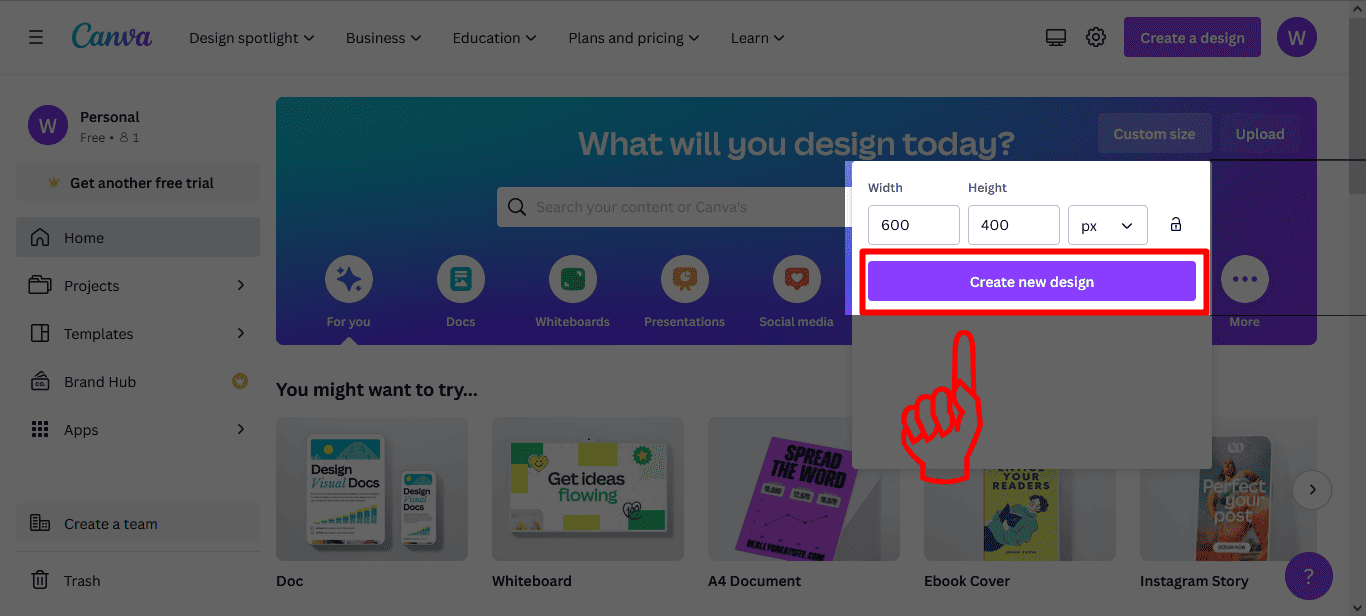The height and width of the screenshot is (616, 1366).
Task: Expand the Learn menu
Action: tap(757, 38)
